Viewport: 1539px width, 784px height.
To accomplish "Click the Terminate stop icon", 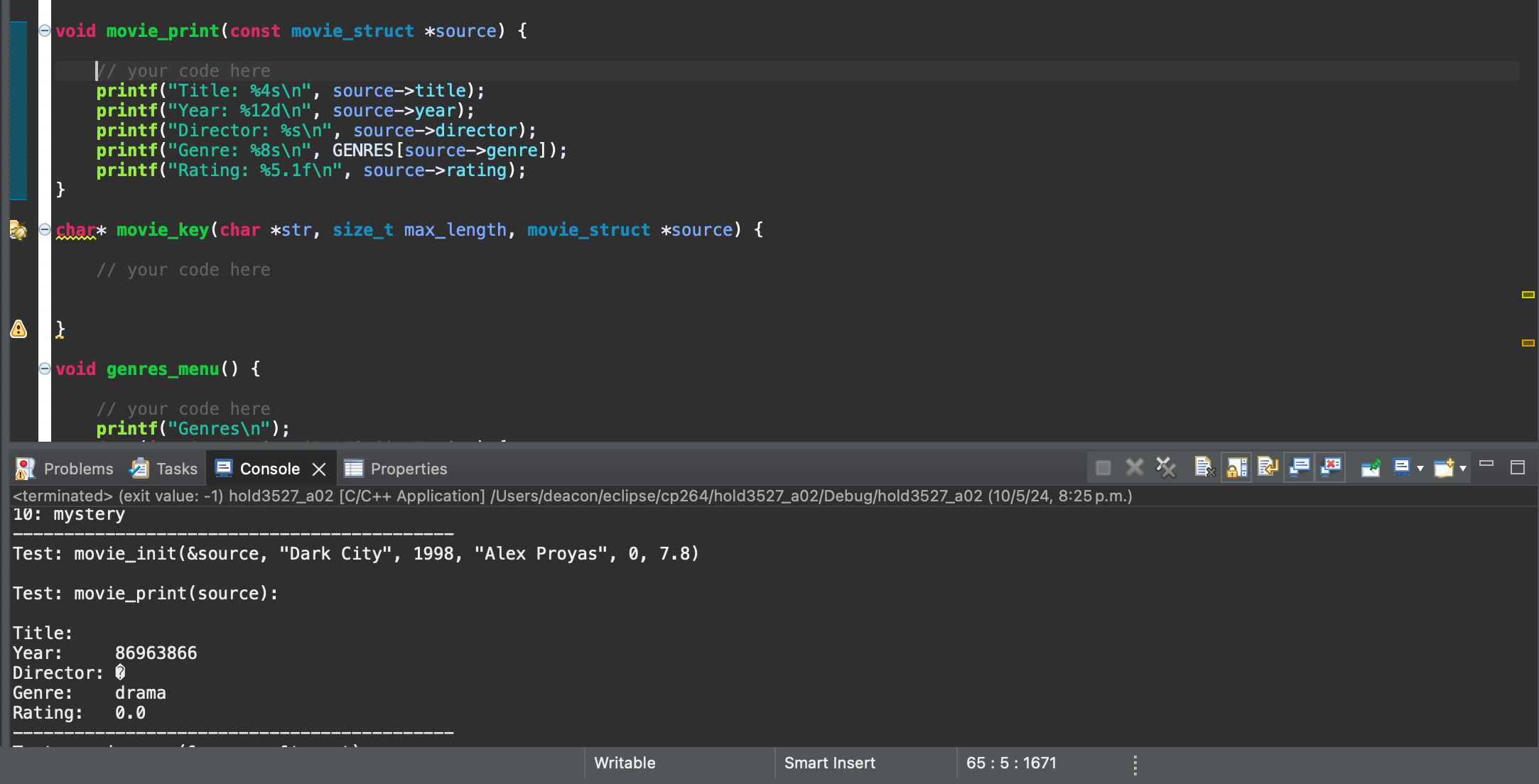I will pyautogui.click(x=1103, y=467).
